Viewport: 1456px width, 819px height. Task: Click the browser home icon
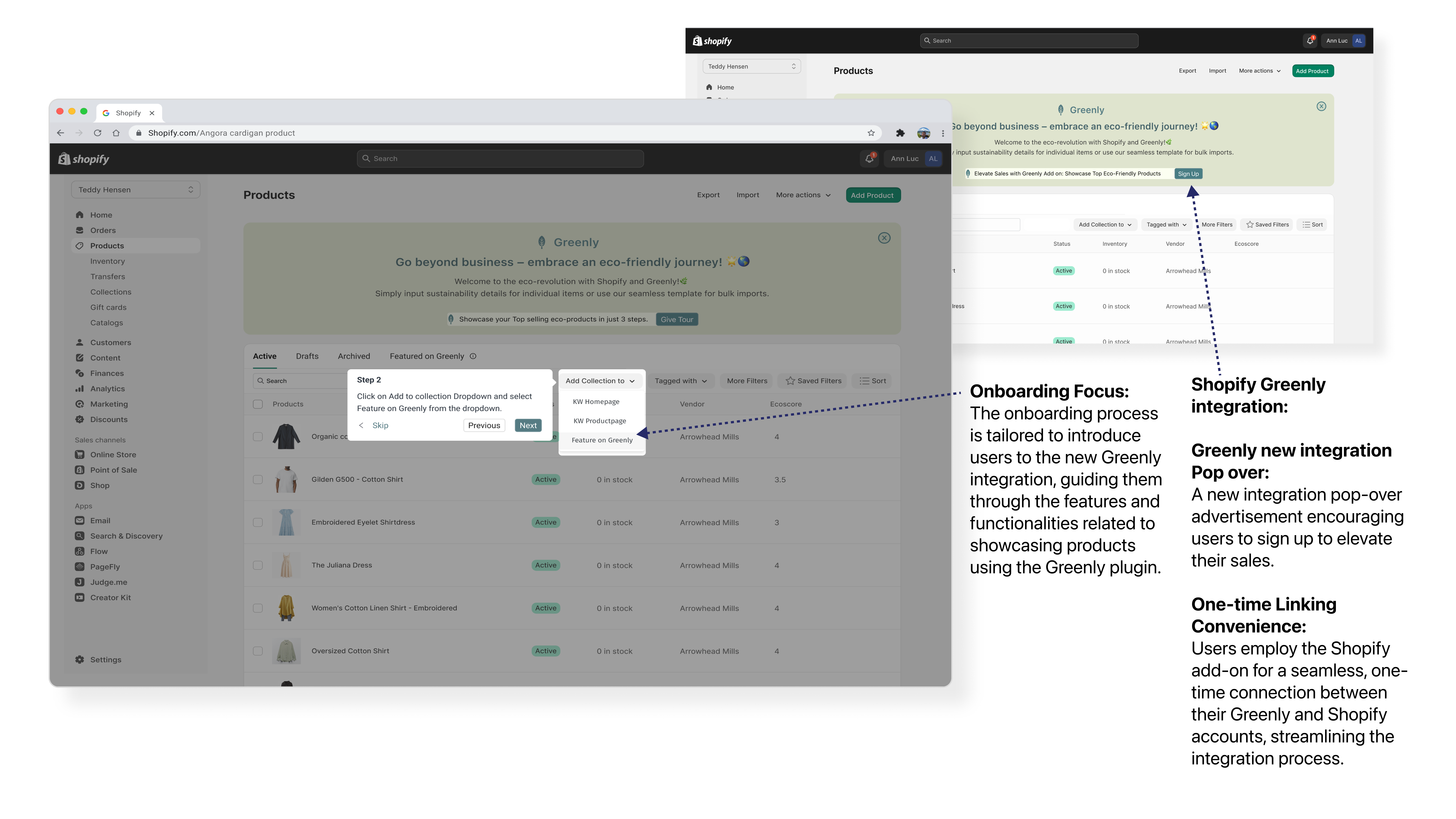pyautogui.click(x=116, y=133)
